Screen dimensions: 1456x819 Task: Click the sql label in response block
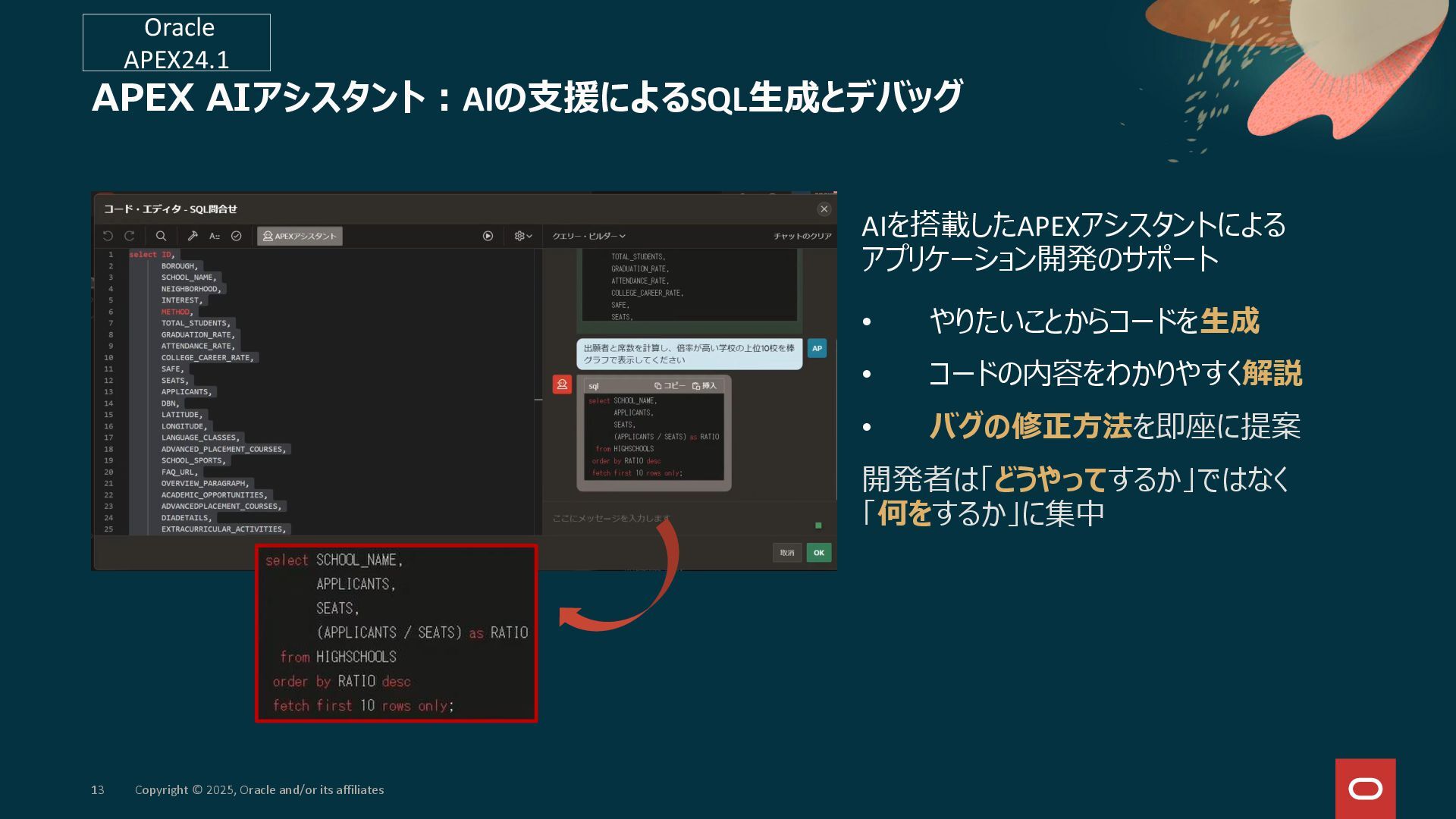click(594, 386)
